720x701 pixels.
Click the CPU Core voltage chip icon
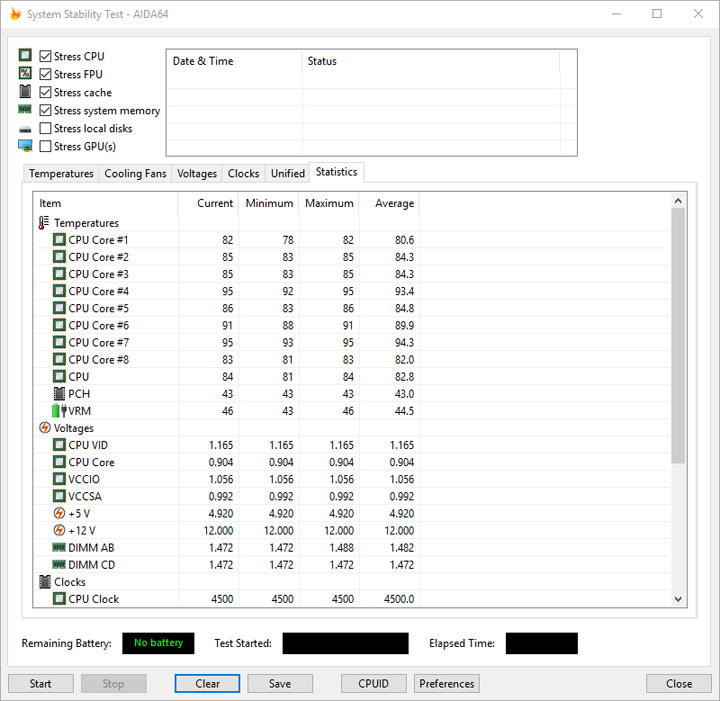coord(59,462)
